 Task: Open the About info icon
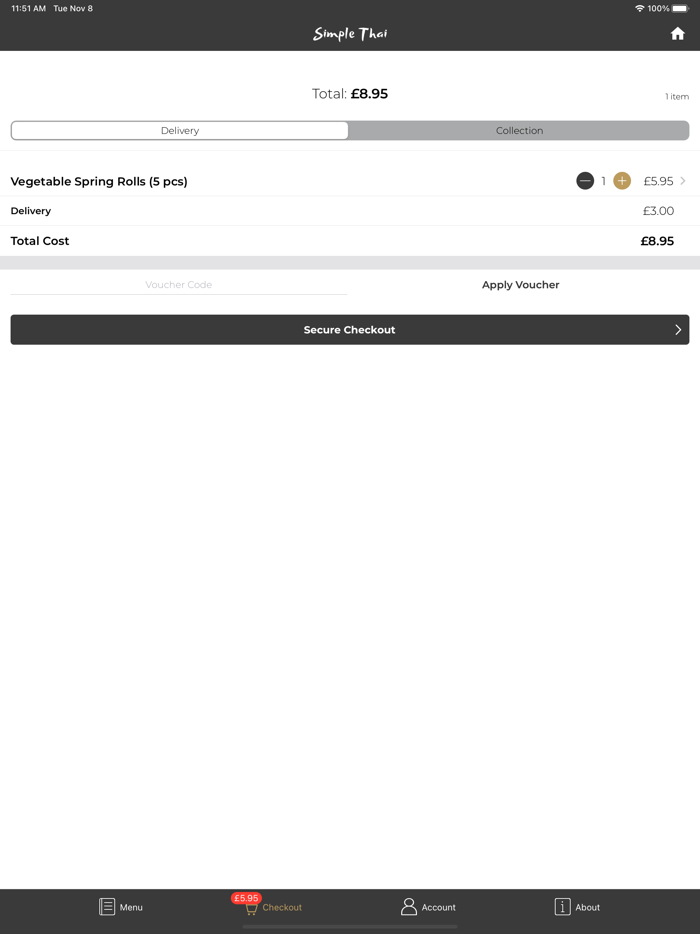click(x=562, y=907)
